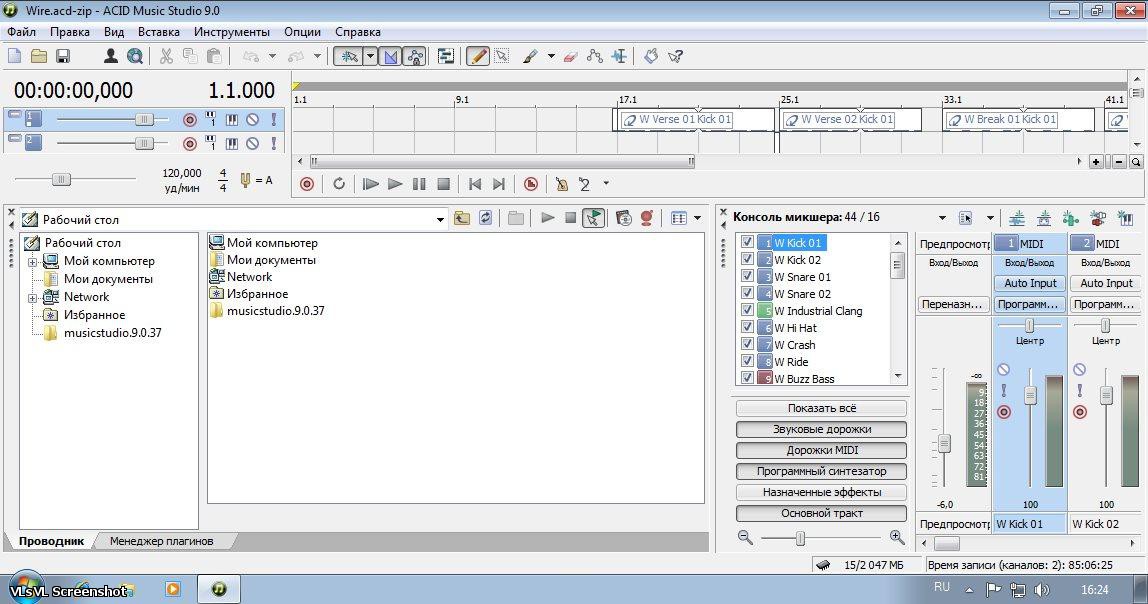Click the globe magnifier Get Media icon
The height and width of the screenshot is (604, 1148).
click(135, 56)
